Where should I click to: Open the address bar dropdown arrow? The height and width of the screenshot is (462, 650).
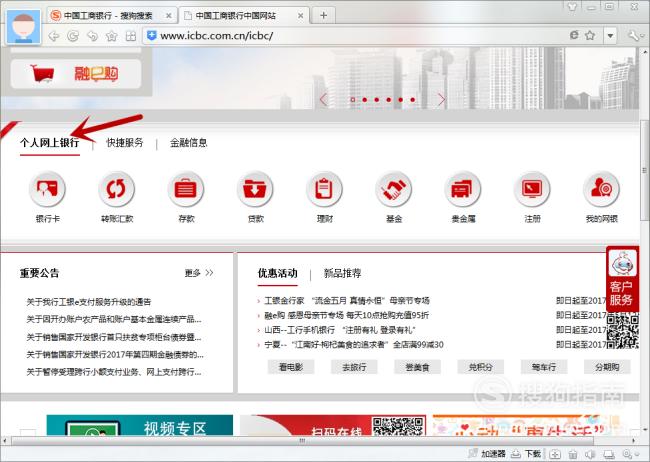tap(610, 36)
